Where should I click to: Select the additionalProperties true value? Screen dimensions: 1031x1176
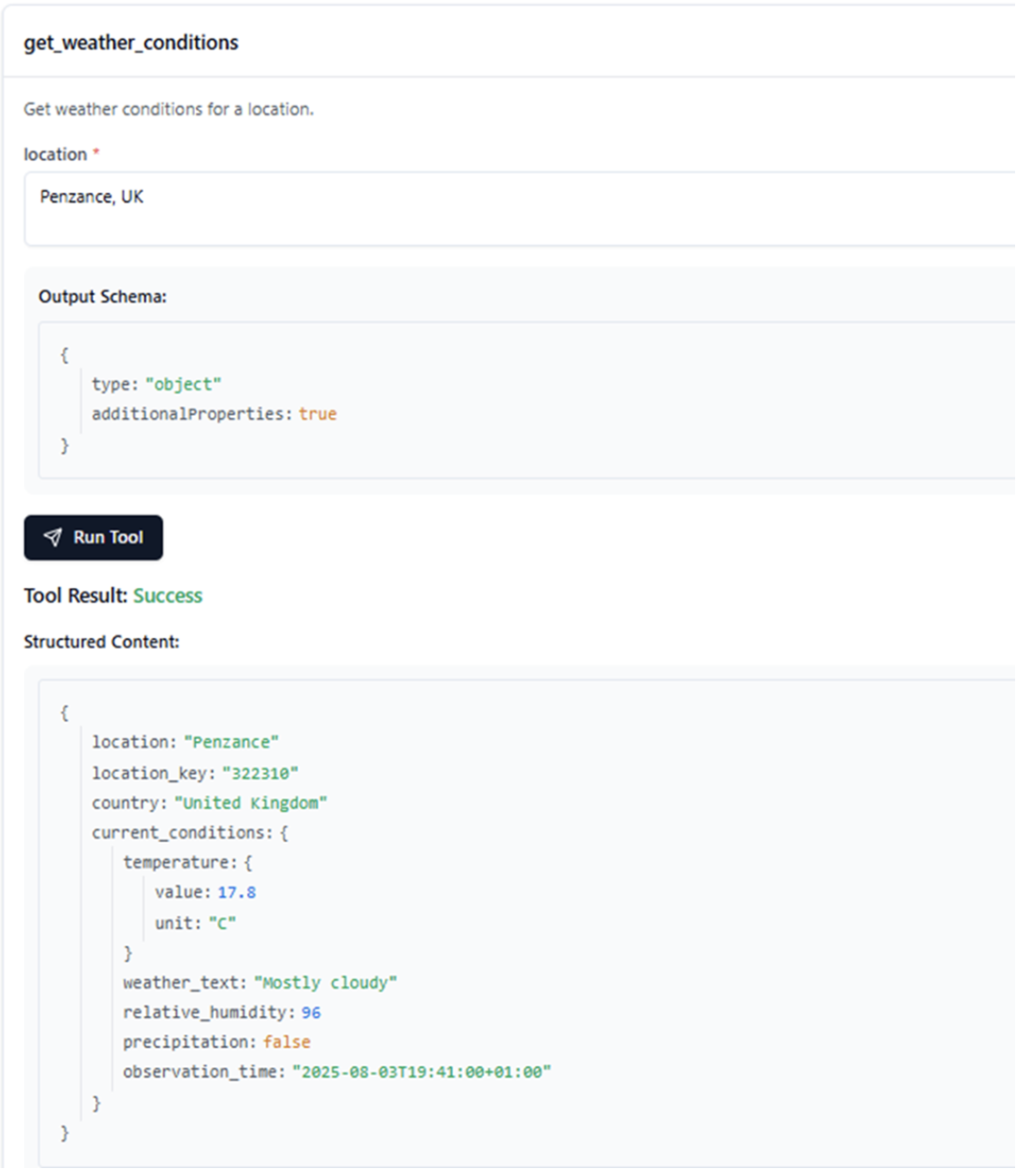tap(317, 414)
